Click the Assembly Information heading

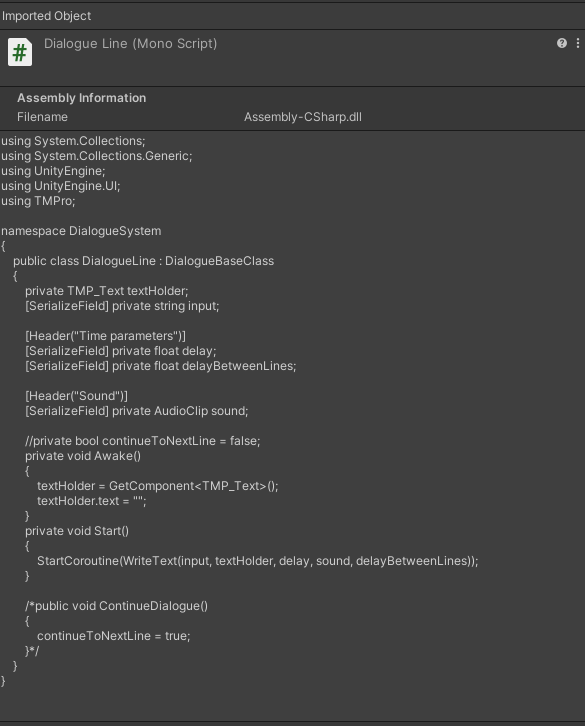click(82, 98)
